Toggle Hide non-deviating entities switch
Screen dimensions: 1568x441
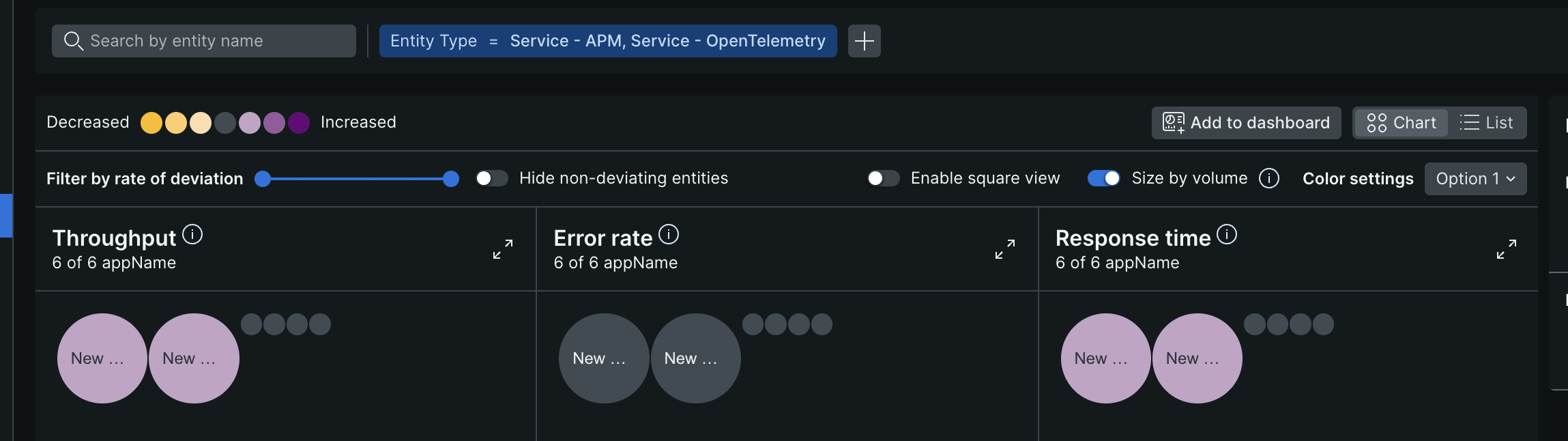pos(492,178)
